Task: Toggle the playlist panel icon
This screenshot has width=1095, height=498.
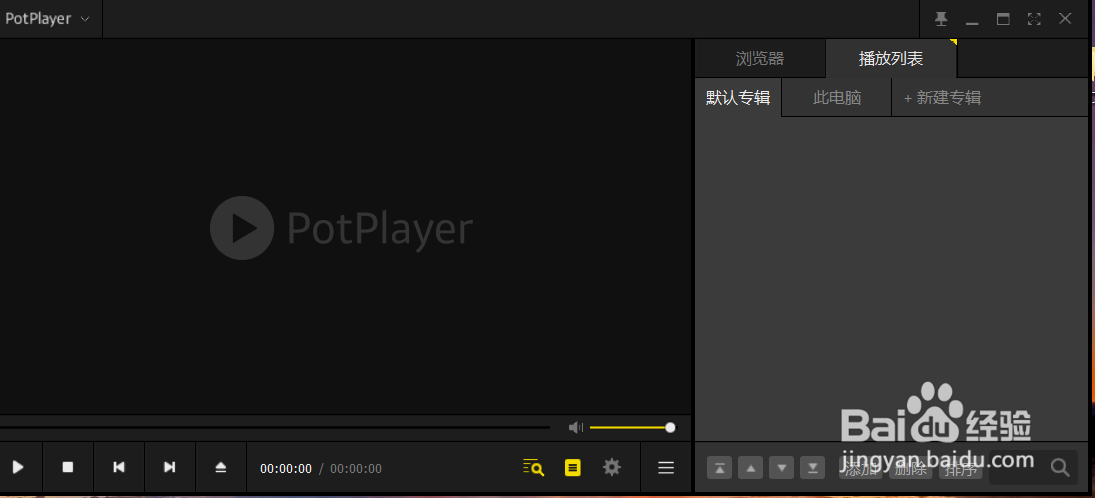Action: click(x=573, y=467)
